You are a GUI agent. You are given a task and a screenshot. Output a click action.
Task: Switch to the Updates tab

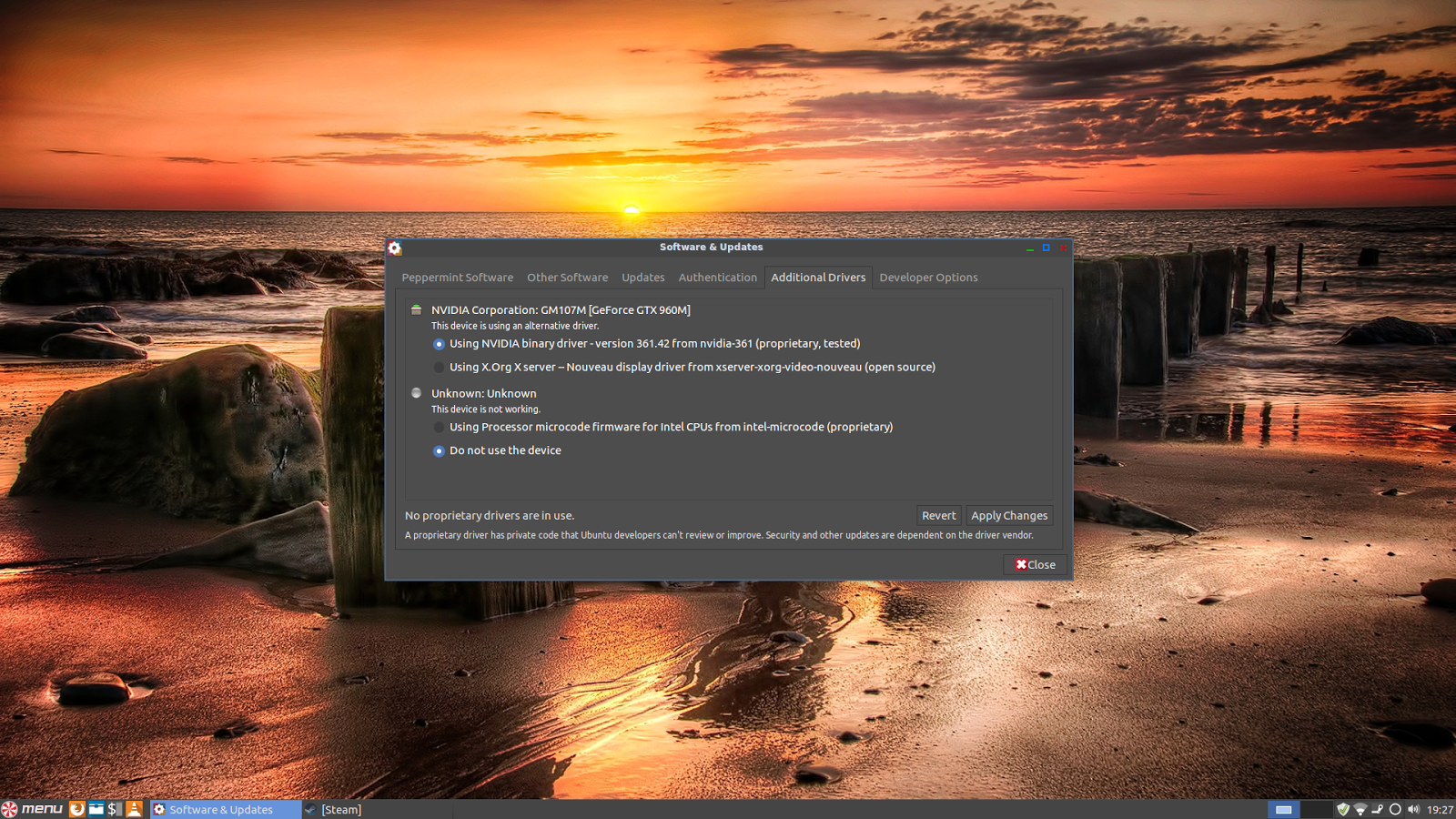pyautogui.click(x=642, y=278)
